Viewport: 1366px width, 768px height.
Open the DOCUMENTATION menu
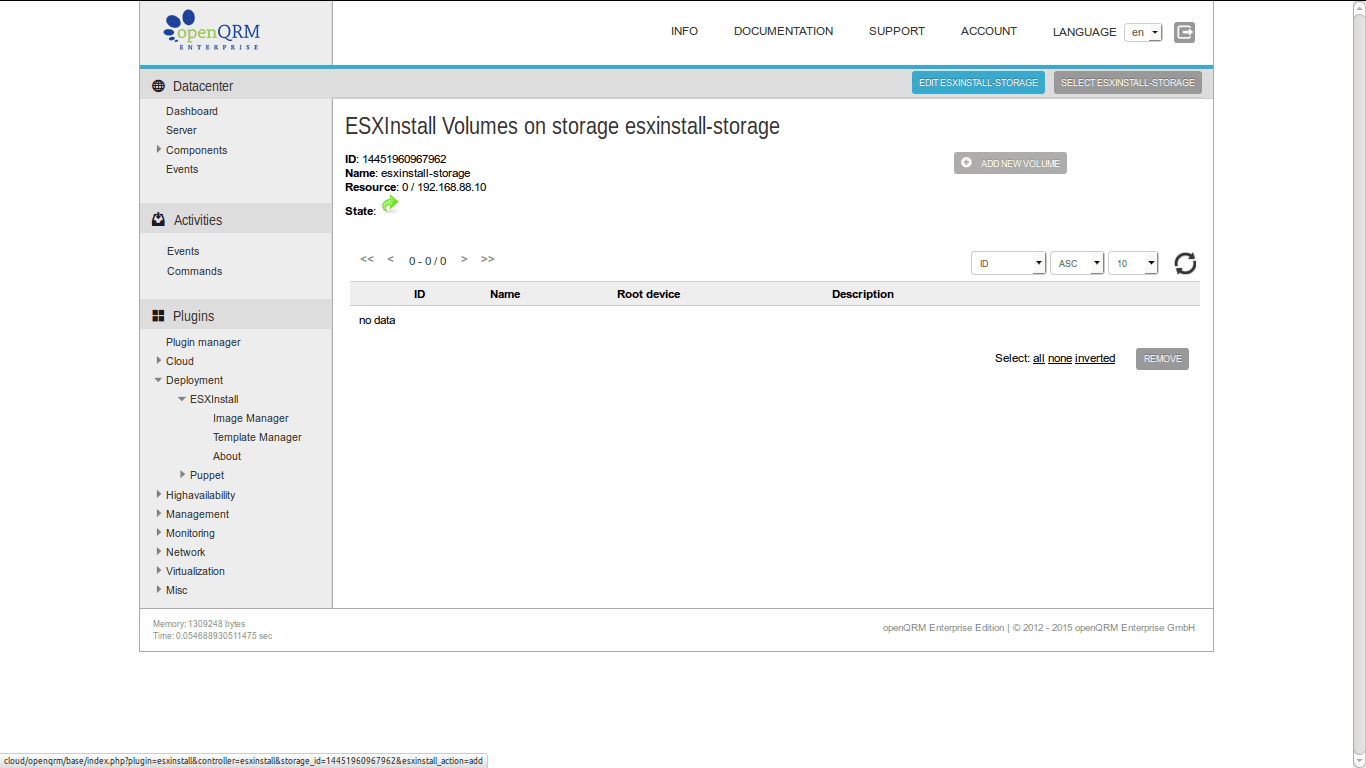783,32
